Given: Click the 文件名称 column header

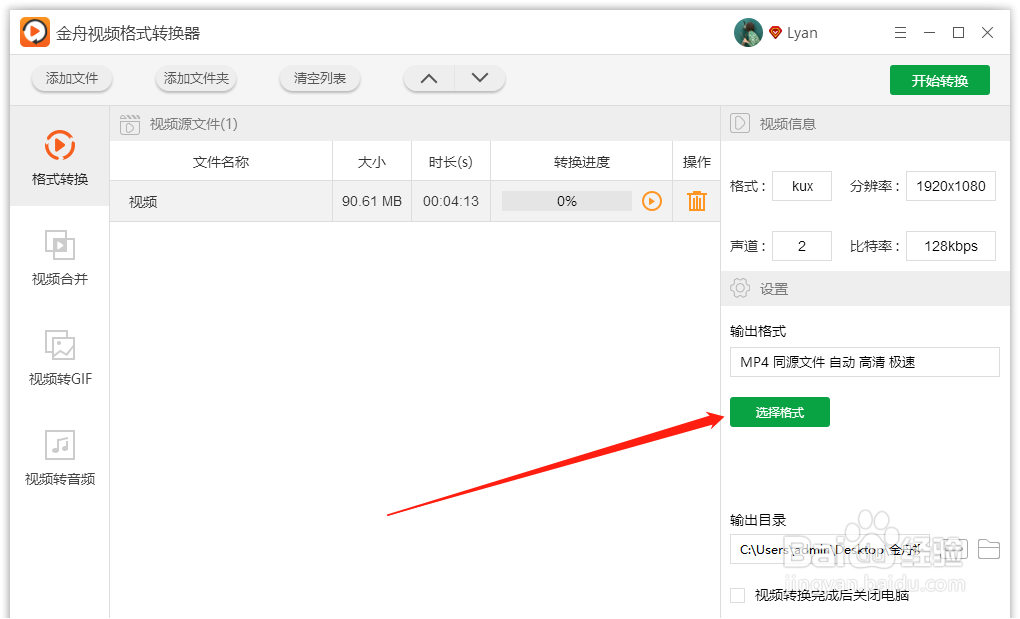Looking at the screenshot, I should [221, 162].
